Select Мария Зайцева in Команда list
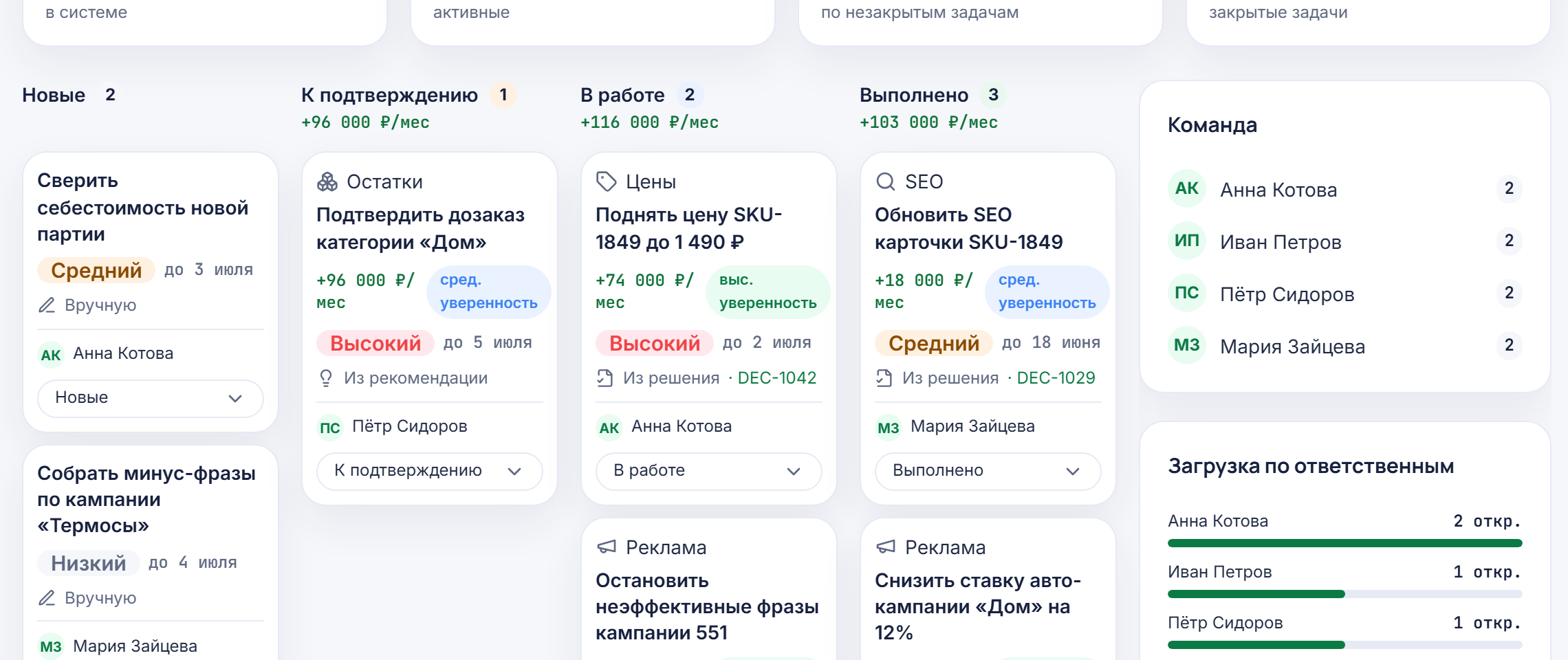 tap(1344, 345)
